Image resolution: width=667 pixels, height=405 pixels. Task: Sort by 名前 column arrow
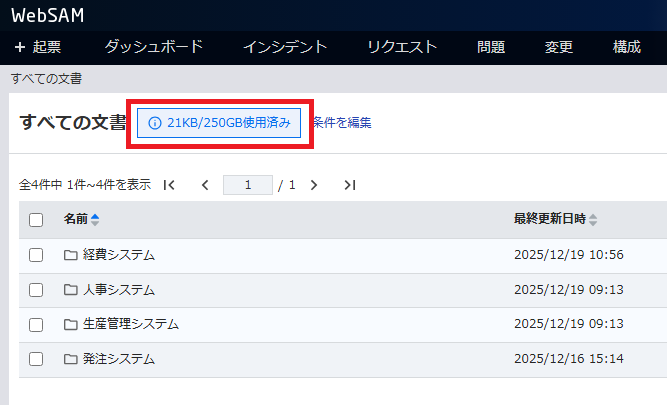(95, 220)
